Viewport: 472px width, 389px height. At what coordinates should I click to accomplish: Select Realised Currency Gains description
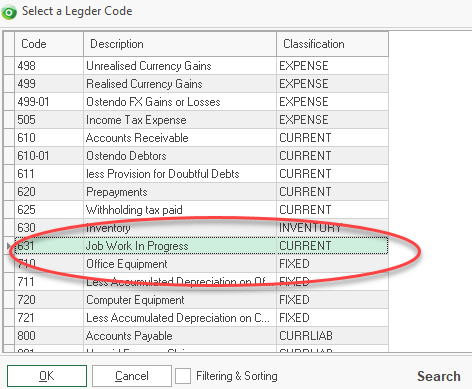tap(180, 84)
